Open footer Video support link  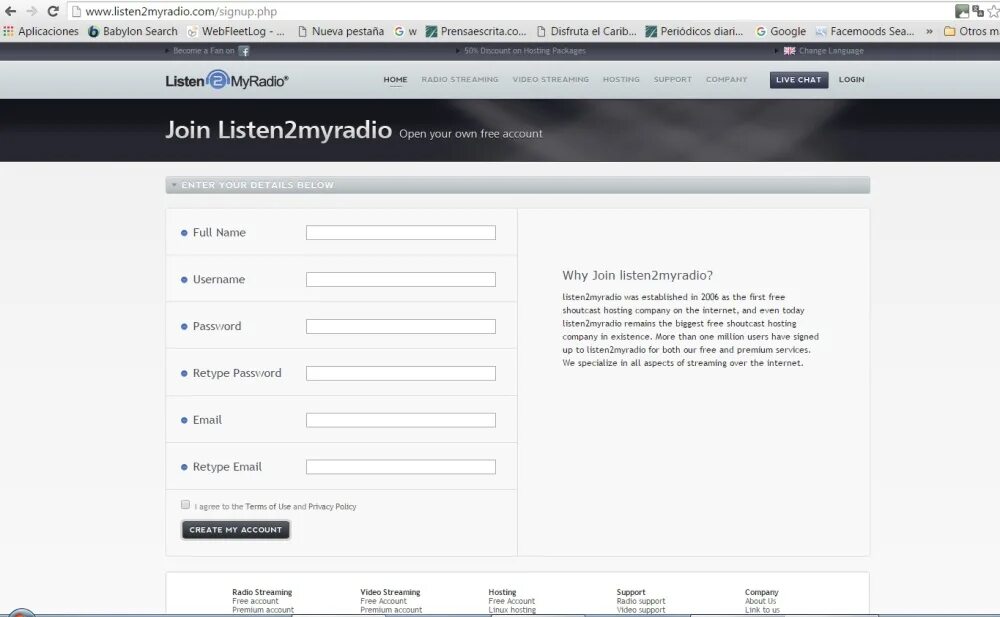641,610
